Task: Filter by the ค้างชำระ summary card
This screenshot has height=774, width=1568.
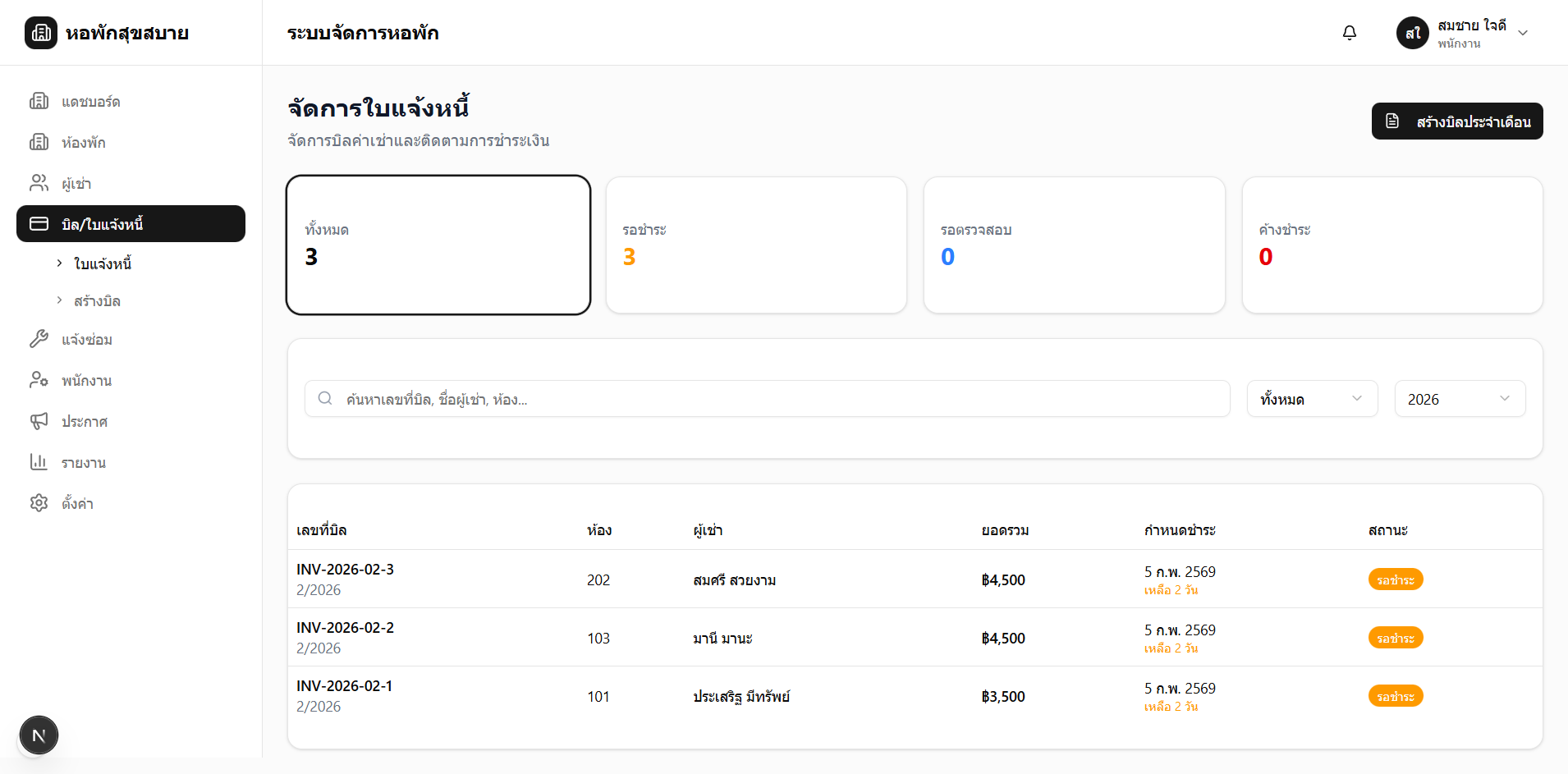Action: click(1392, 245)
